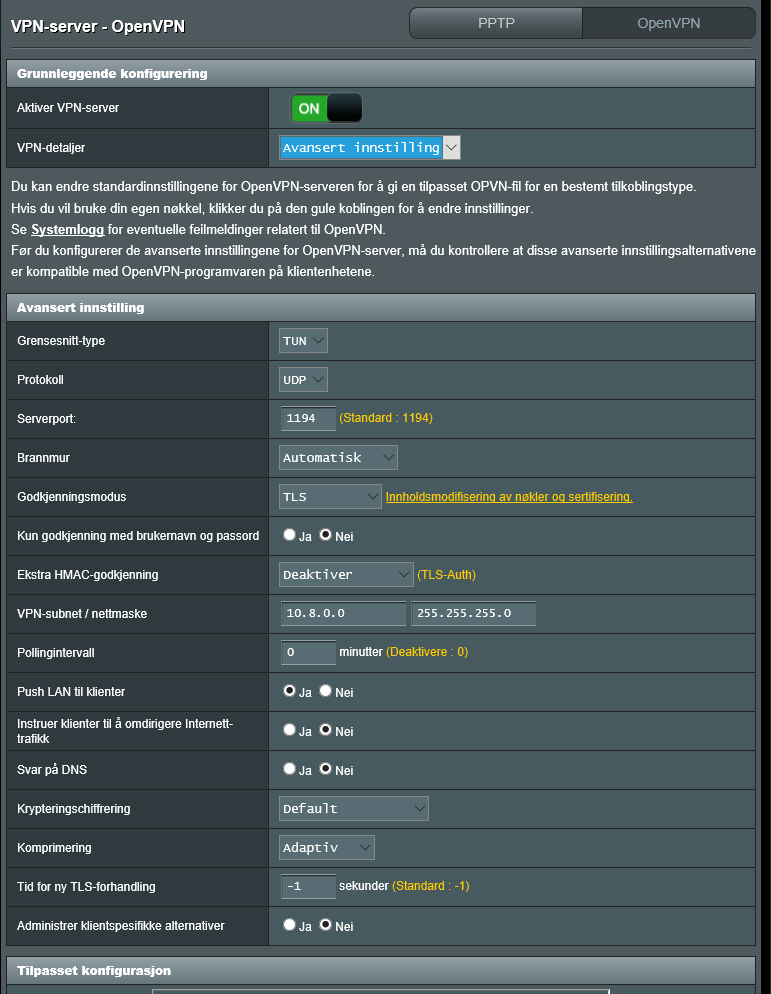Open the Grensesnitt-type TUN dropdown
The height and width of the screenshot is (994, 771).
point(303,340)
